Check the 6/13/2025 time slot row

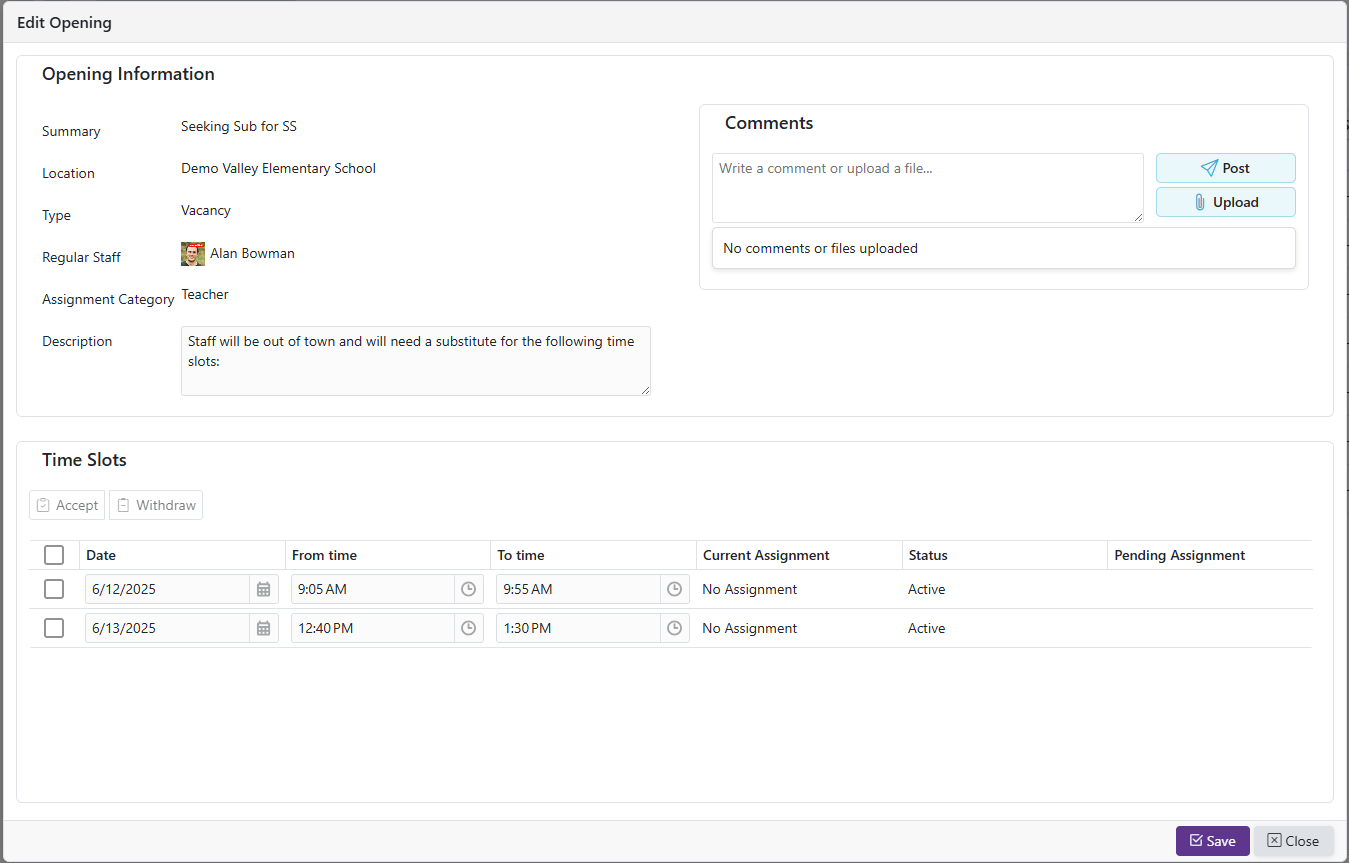point(54,628)
